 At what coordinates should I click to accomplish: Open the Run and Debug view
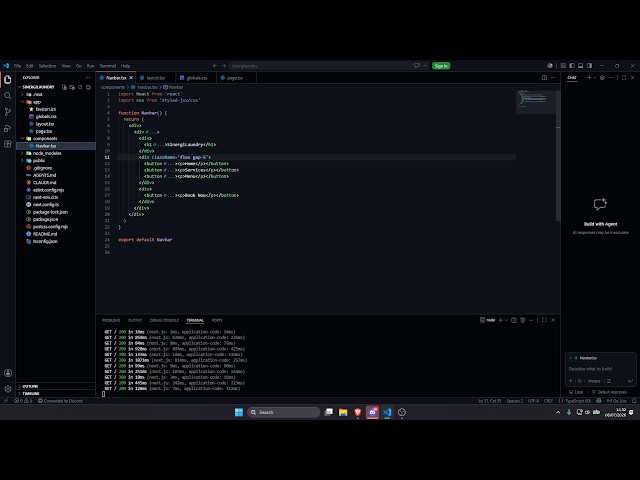tap(8, 128)
